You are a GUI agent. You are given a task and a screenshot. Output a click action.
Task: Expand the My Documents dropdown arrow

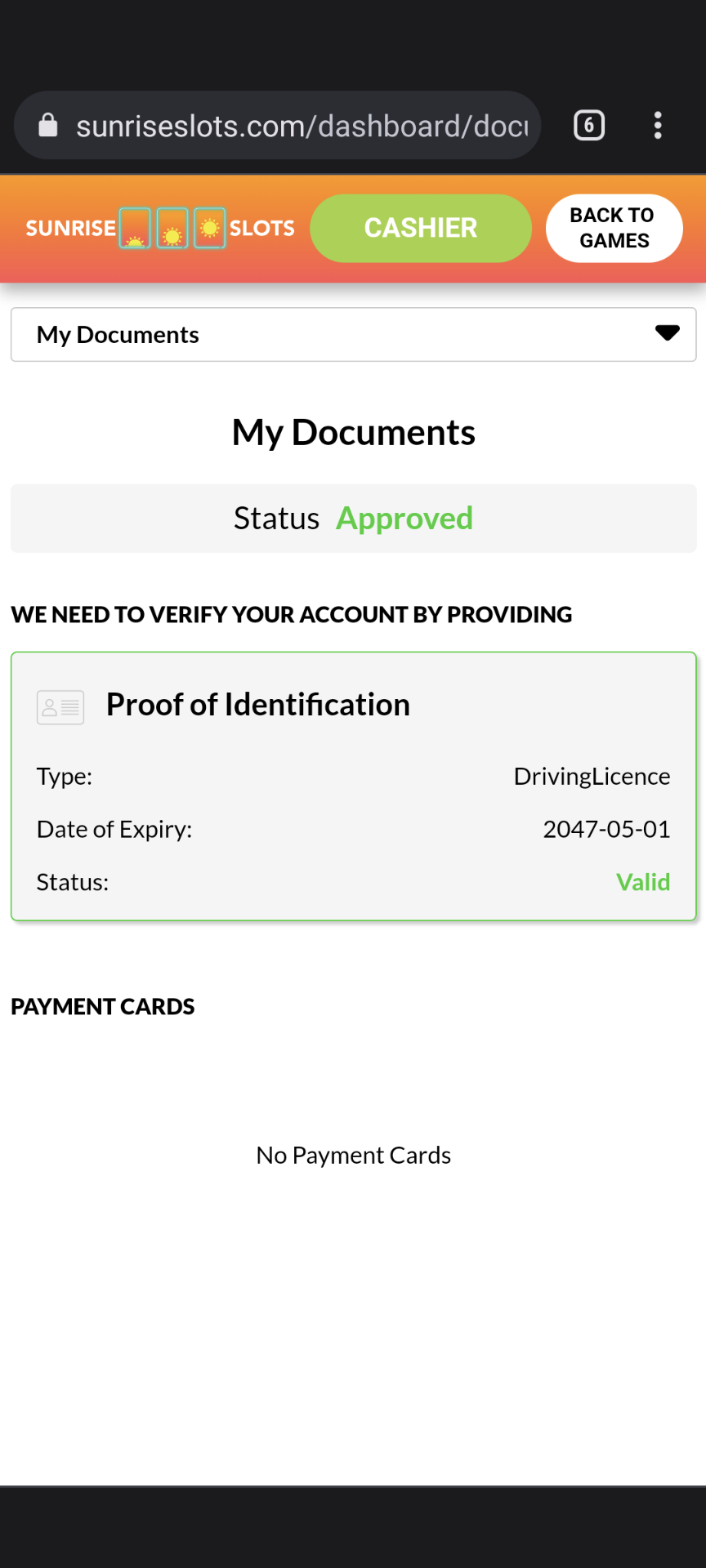[x=668, y=333]
